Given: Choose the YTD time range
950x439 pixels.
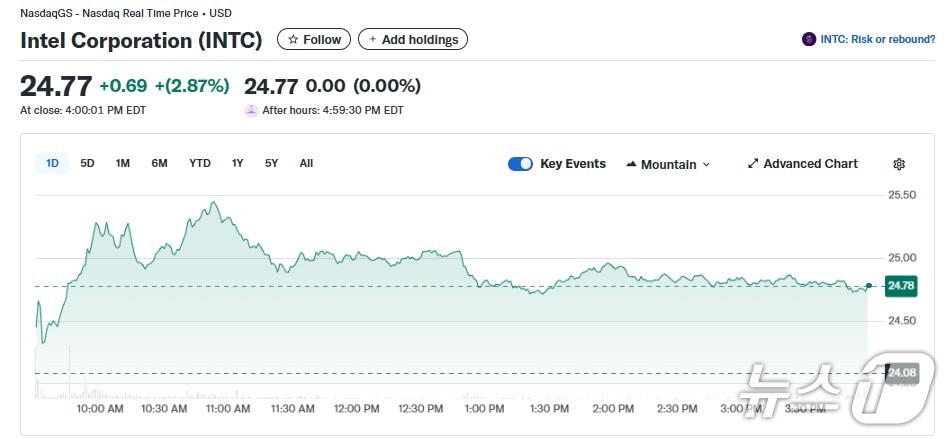Looking at the screenshot, I should 200,163.
